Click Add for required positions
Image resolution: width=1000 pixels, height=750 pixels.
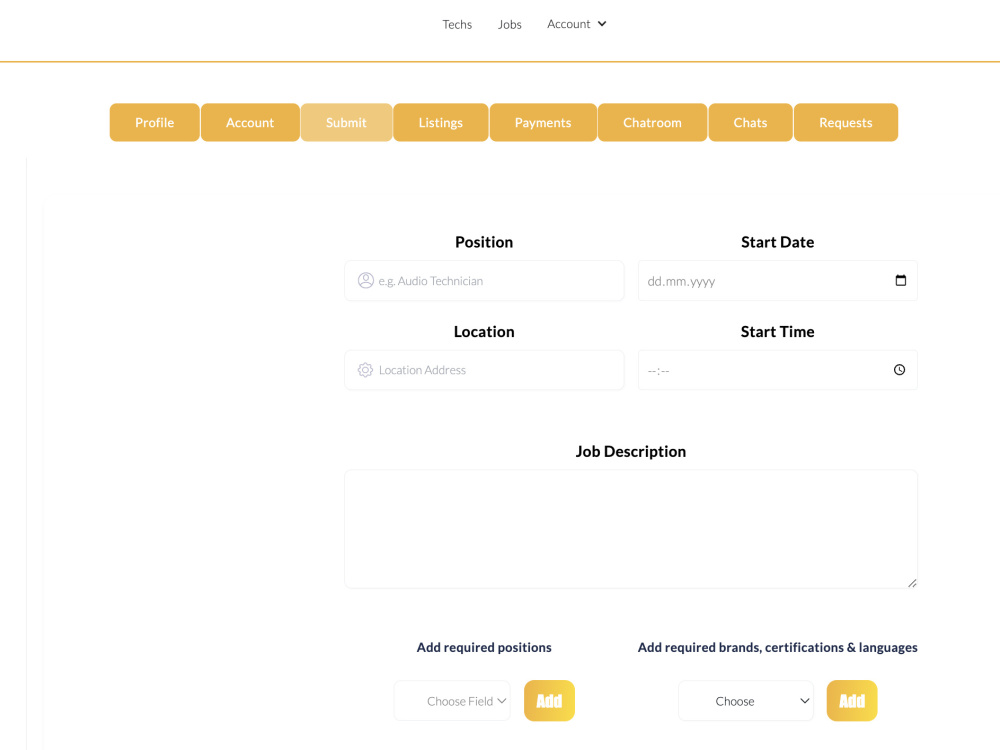coord(549,701)
